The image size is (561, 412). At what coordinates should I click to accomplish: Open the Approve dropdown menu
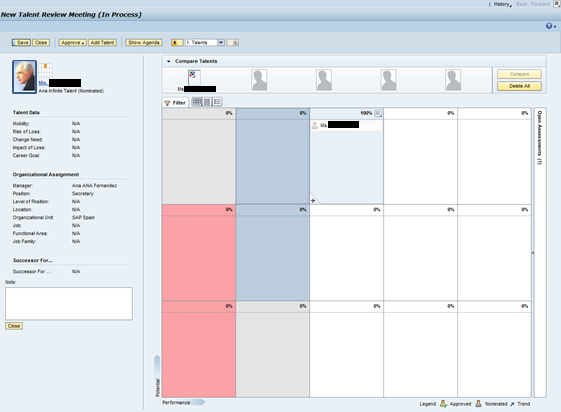tap(72, 43)
